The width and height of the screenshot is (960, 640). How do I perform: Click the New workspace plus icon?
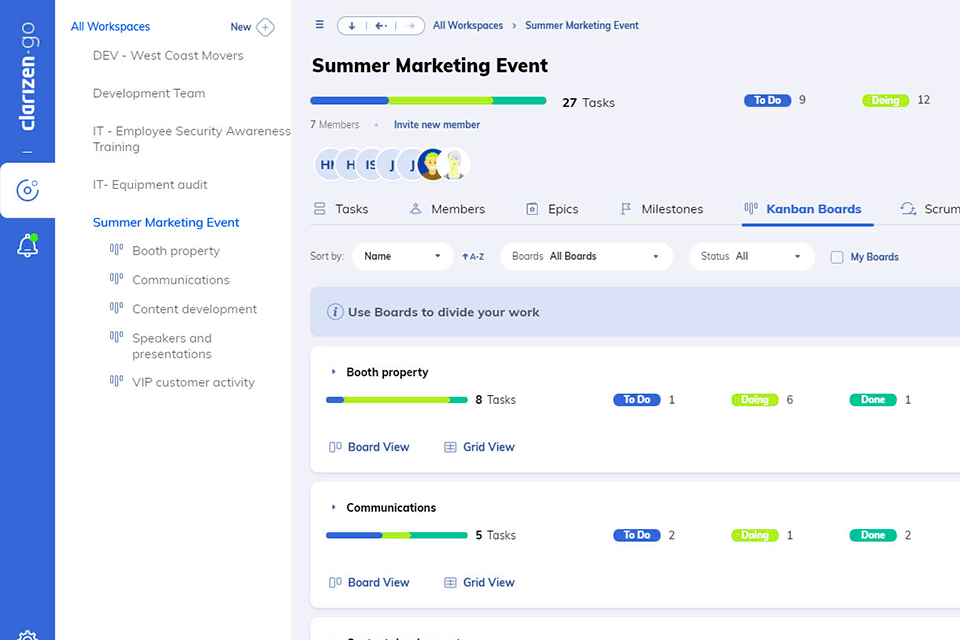click(x=265, y=27)
